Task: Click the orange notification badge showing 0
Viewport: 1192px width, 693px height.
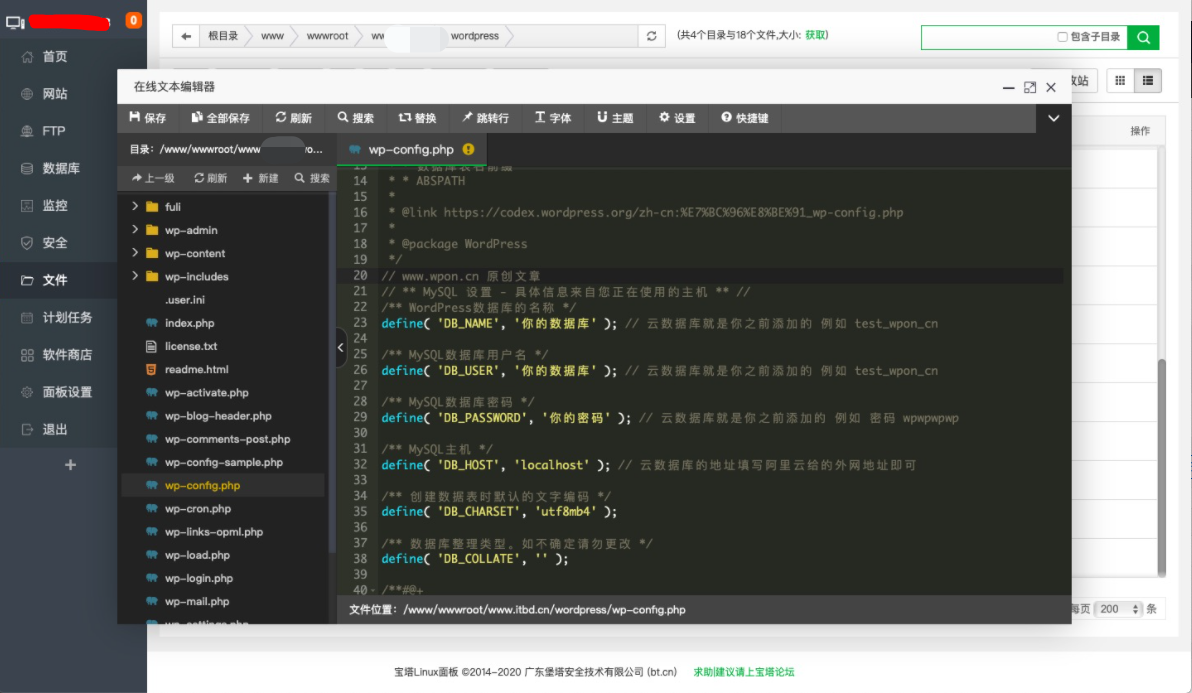Action: [x=134, y=21]
